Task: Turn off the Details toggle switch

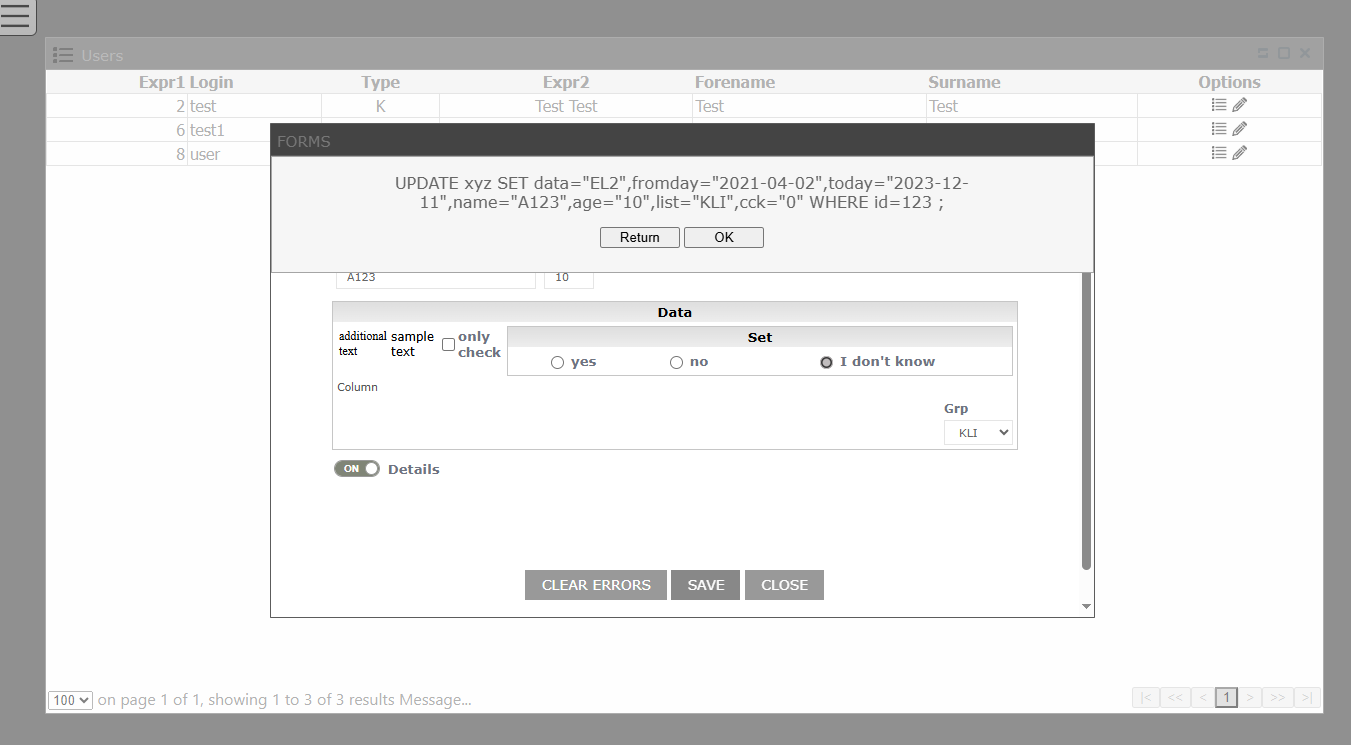Action: point(357,469)
